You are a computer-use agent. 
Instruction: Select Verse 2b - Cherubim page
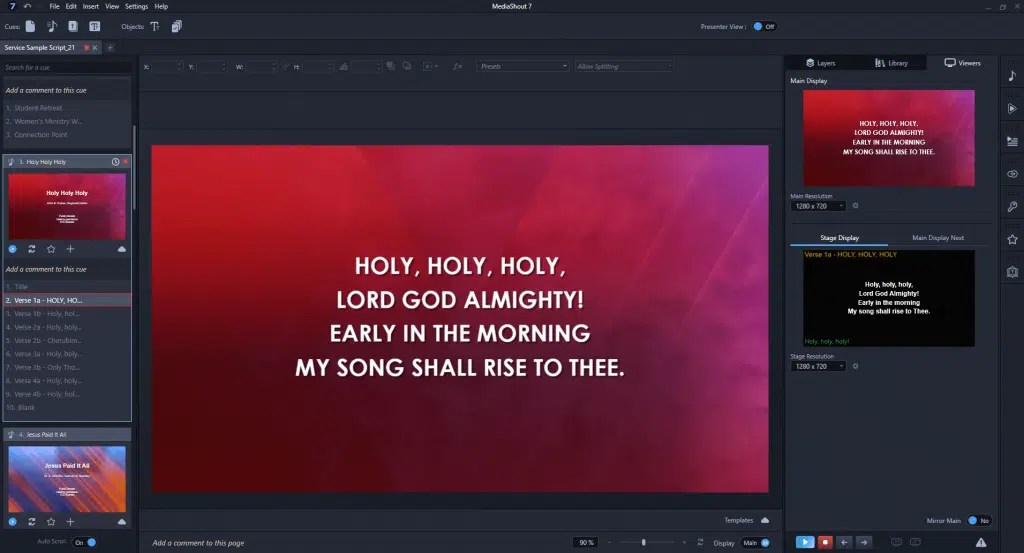tap(67, 340)
